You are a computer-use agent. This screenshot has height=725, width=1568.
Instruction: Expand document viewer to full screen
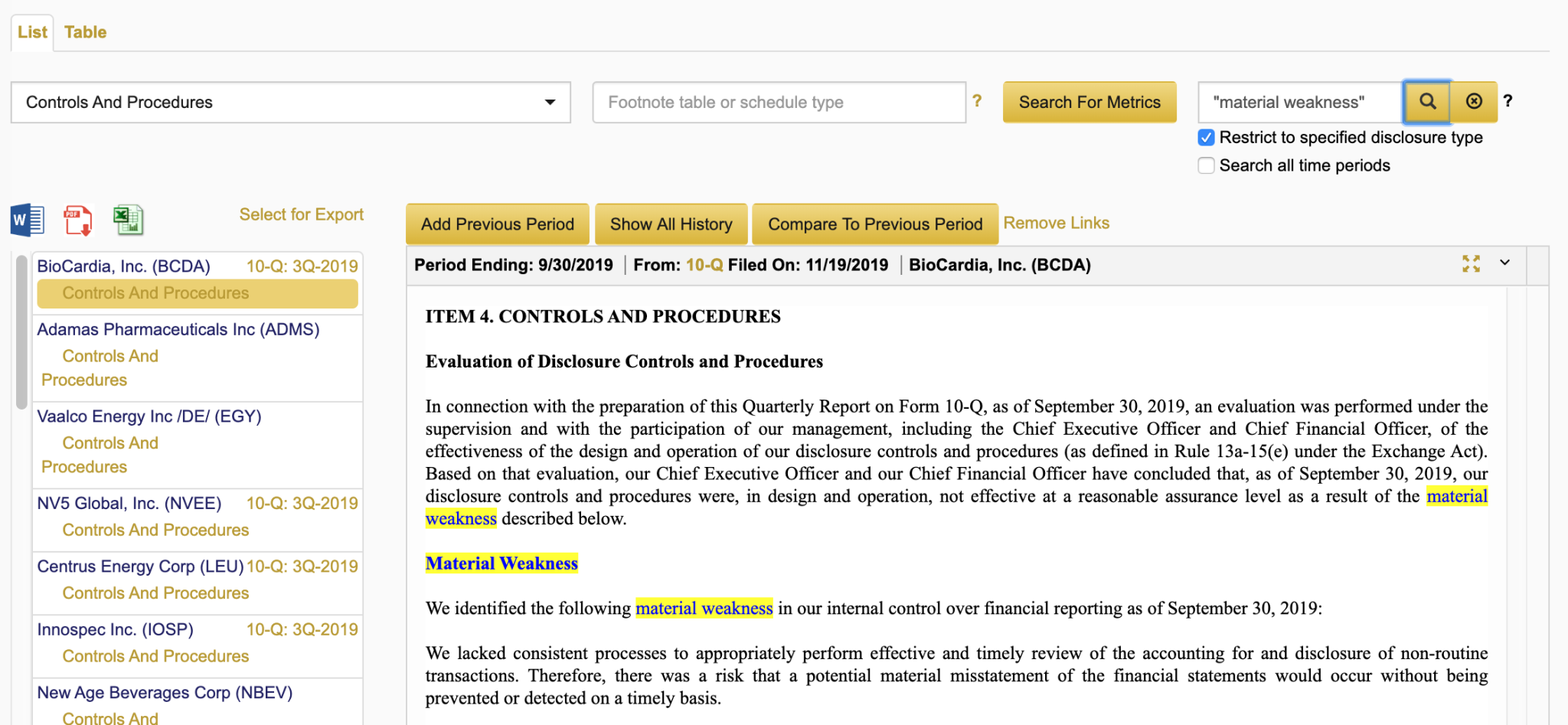pyautogui.click(x=1471, y=264)
